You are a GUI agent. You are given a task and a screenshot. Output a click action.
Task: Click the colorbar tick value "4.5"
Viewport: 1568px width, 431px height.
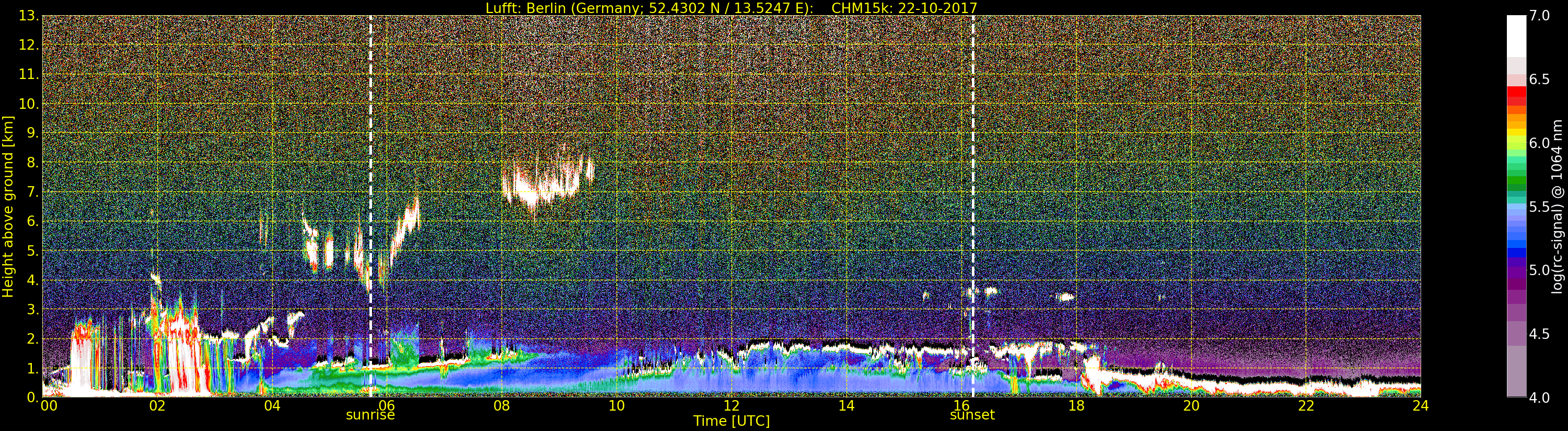click(x=1539, y=334)
